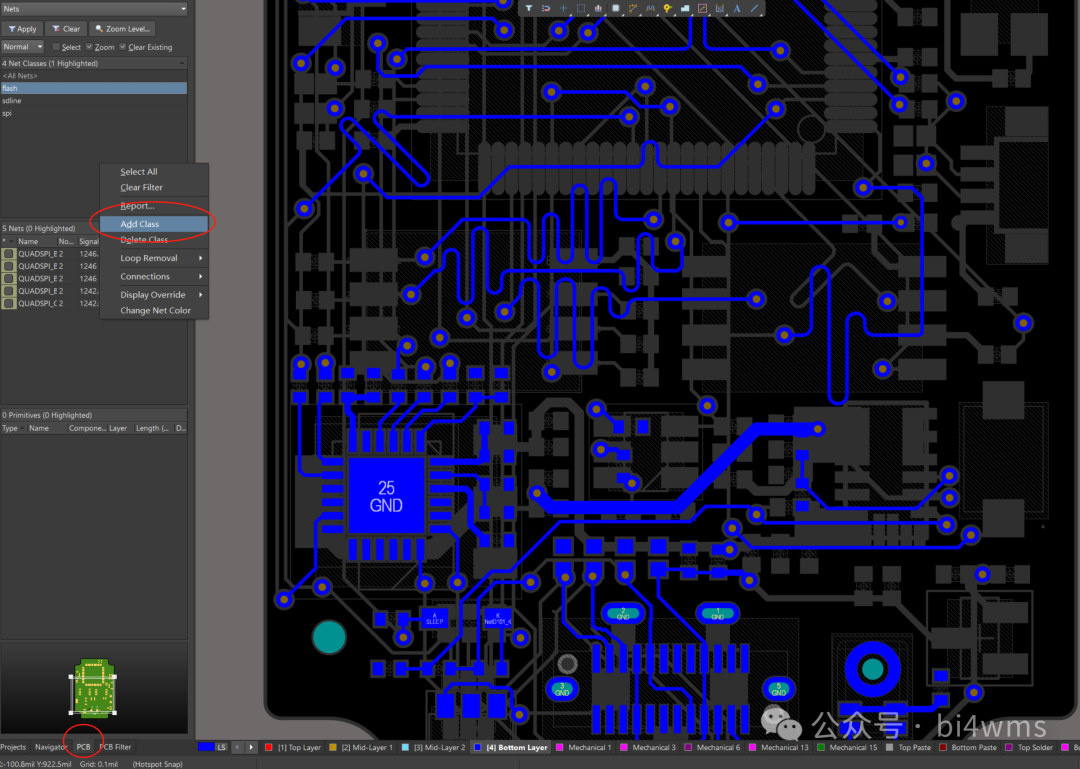Click the Apply filter button
Viewport: 1080px width, 769px height.
coord(22,29)
